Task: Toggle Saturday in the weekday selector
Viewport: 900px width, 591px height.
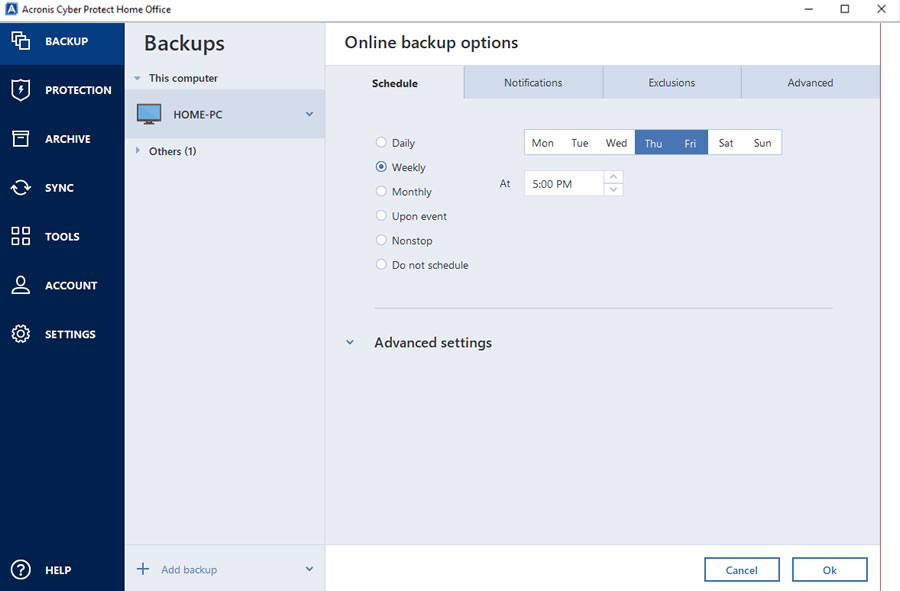Action: coord(726,142)
